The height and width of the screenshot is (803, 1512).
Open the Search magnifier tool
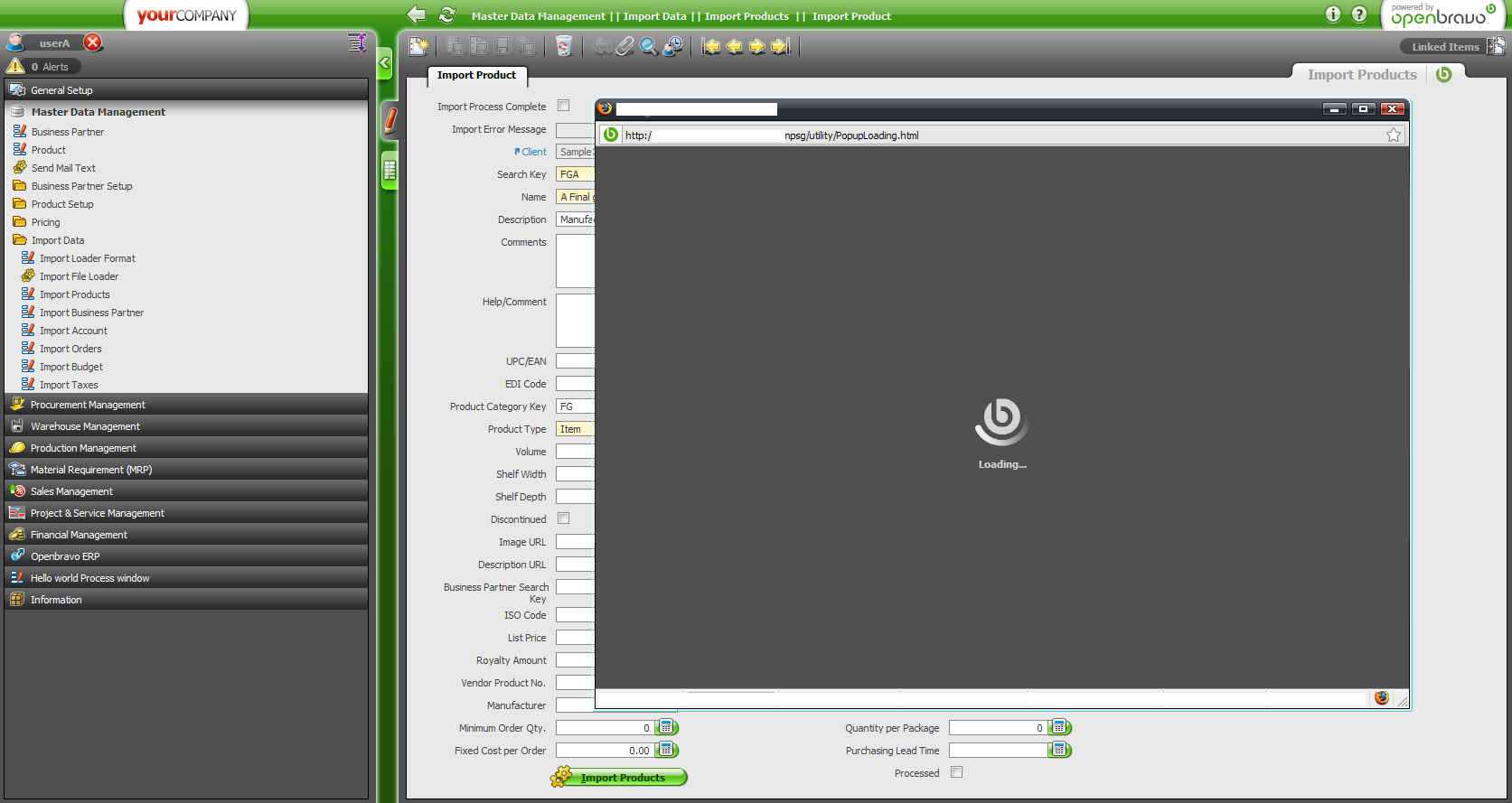pyautogui.click(x=648, y=46)
